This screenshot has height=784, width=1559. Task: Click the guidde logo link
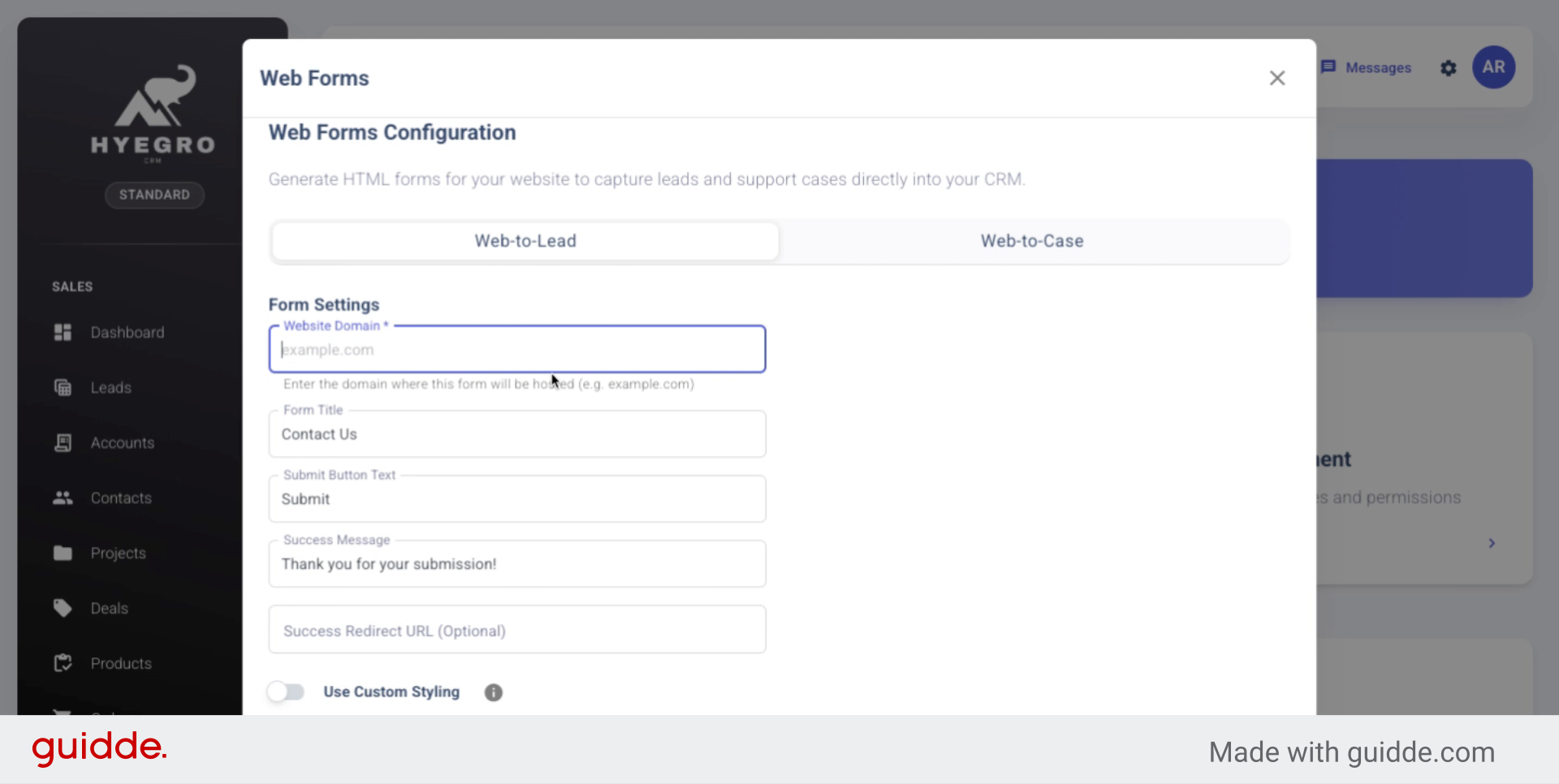click(98, 748)
